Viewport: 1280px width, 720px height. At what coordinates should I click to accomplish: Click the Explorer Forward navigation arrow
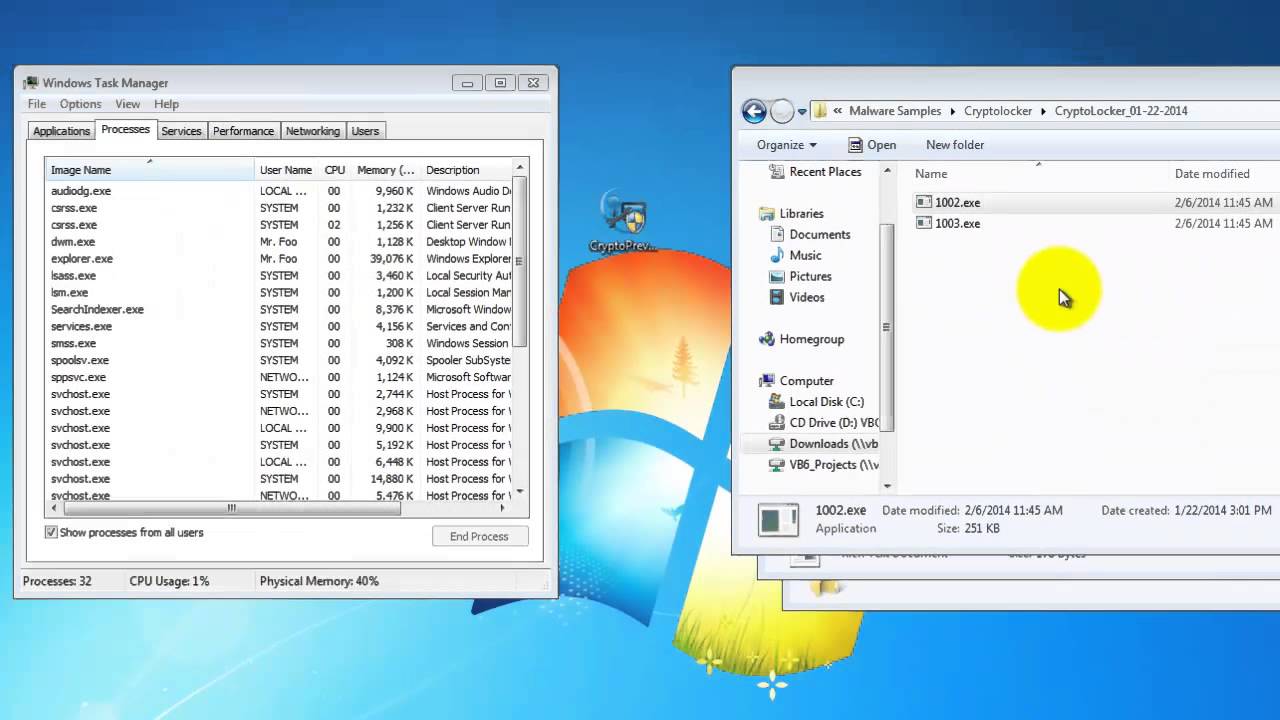click(x=782, y=111)
